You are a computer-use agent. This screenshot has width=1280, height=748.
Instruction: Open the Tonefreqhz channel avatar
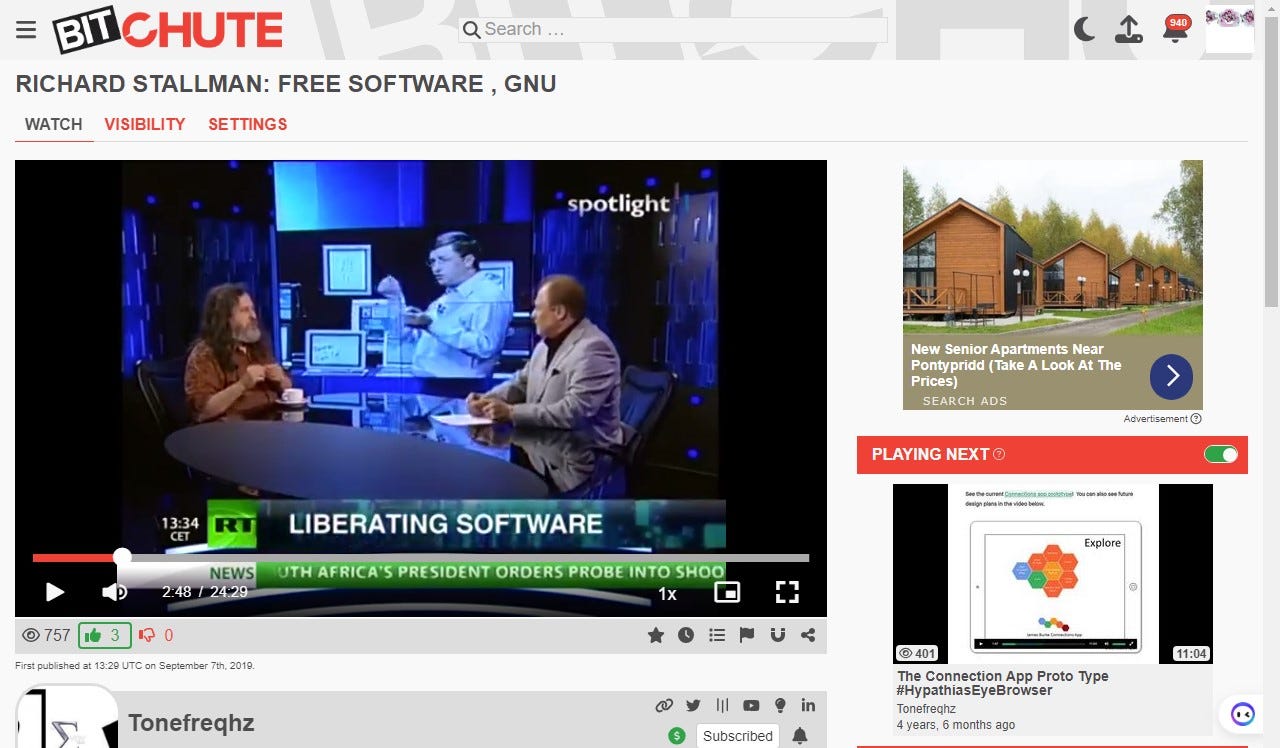(67, 718)
